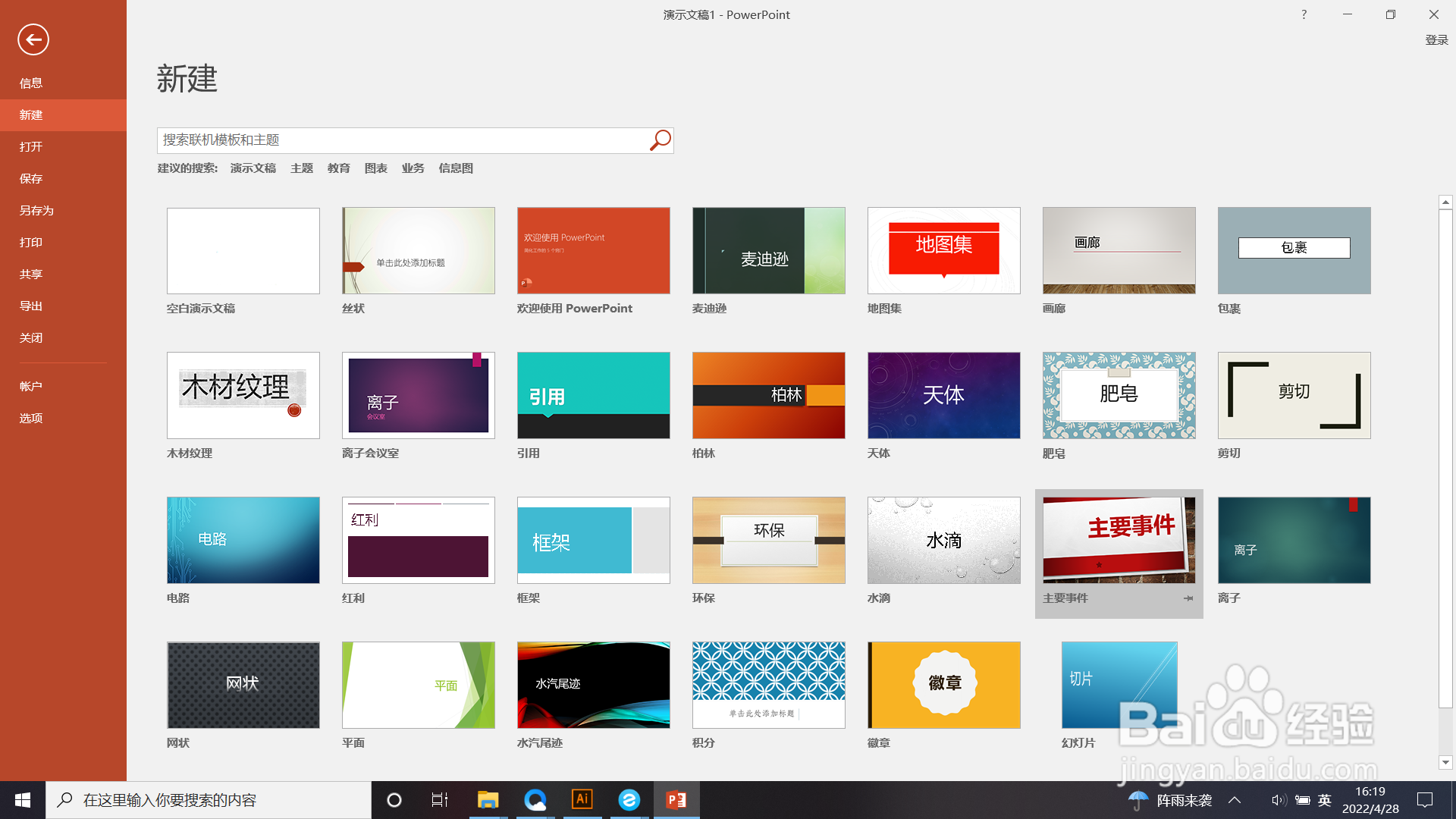Click the search magnifier icon
Image resolution: width=1456 pixels, height=819 pixels.
[660, 140]
